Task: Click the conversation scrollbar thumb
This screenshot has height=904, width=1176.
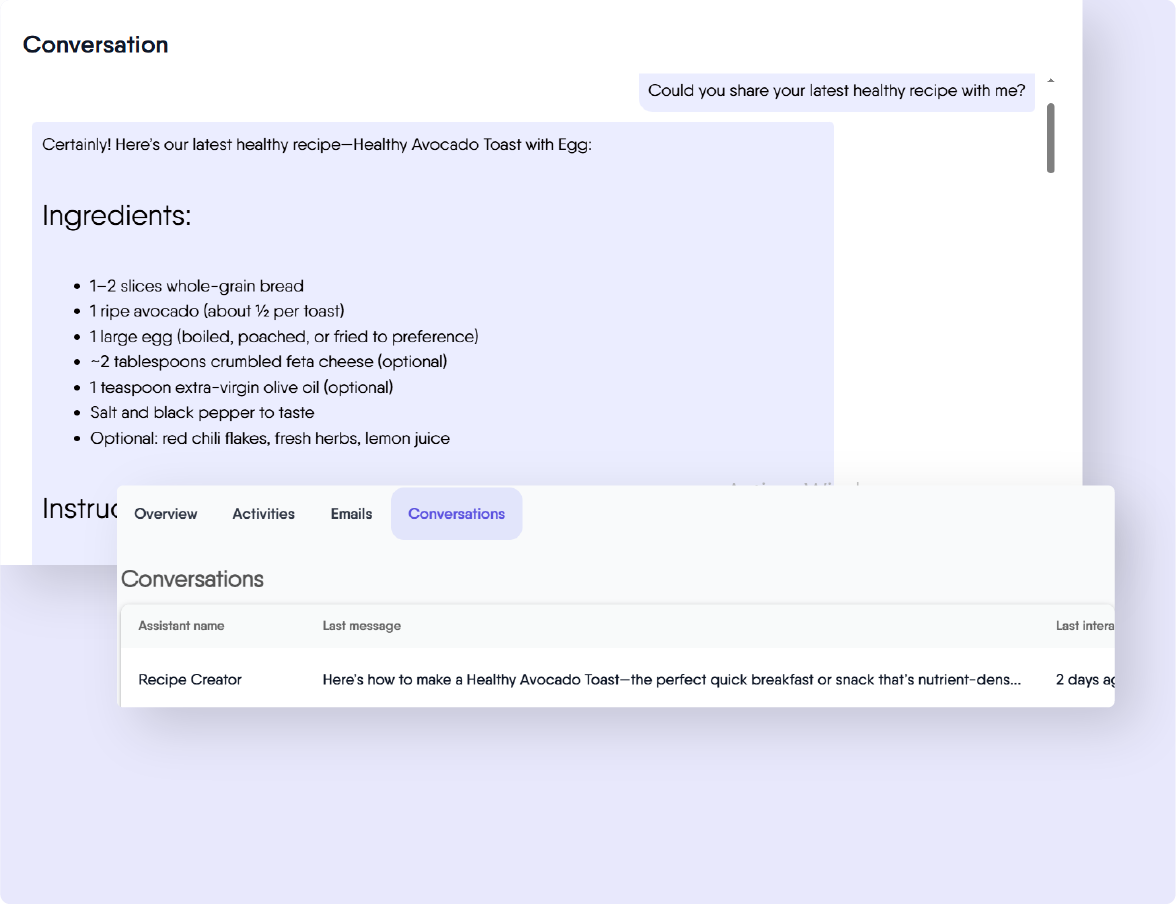Action: click(1050, 137)
